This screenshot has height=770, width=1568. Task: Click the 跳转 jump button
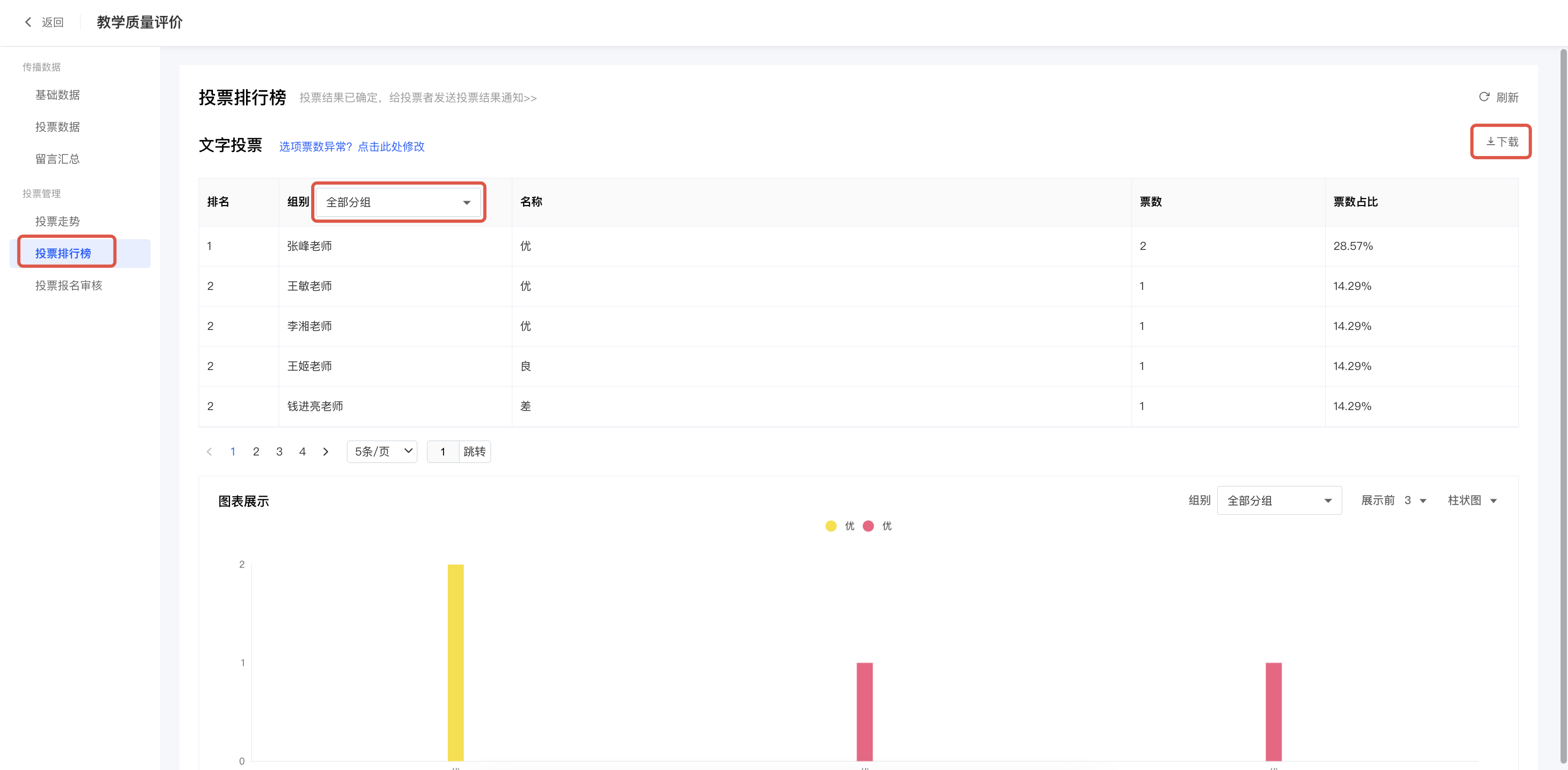tap(474, 451)
